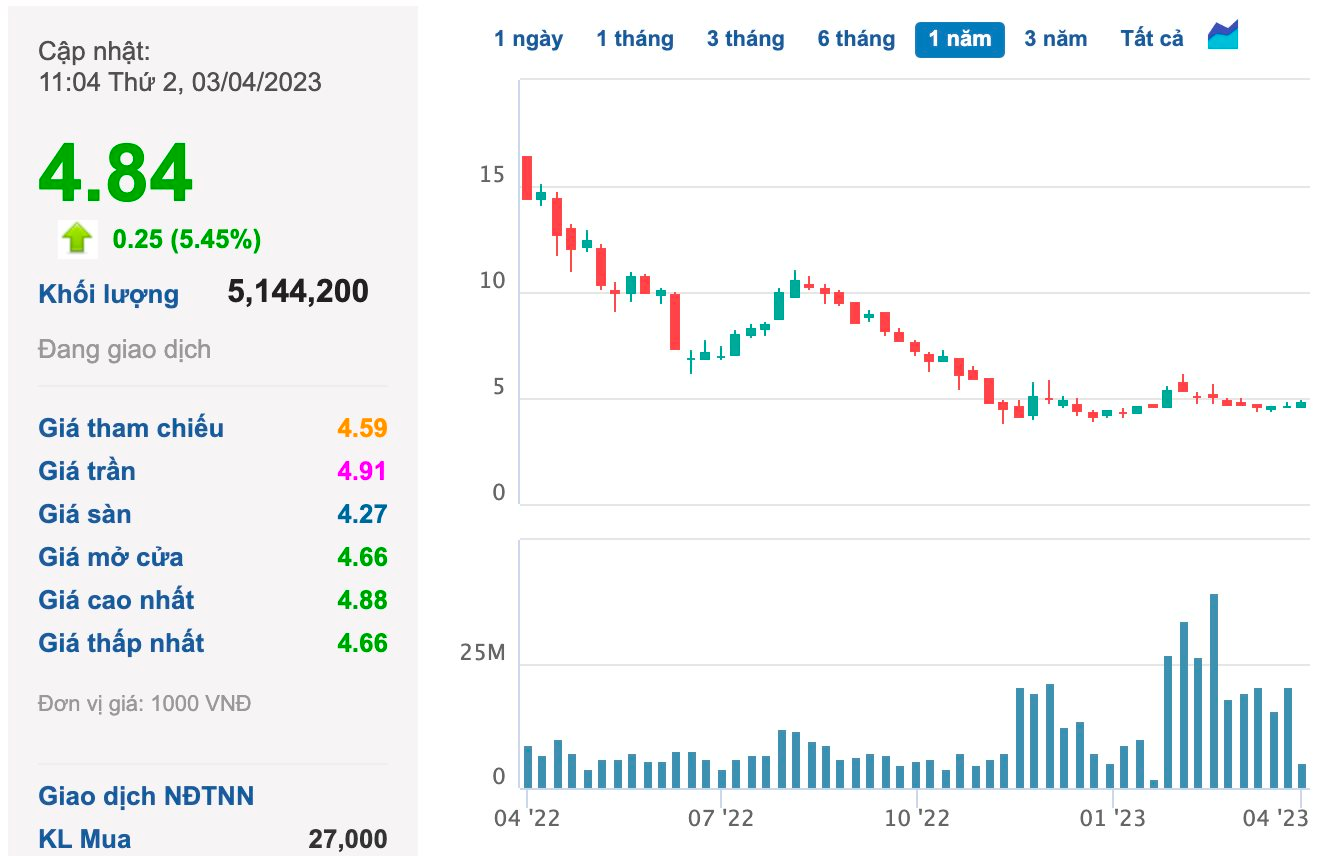The width and height of the screenshot is (1322, 856).
Task: Click the 25M volume axis label
Action: coord(482,654)
